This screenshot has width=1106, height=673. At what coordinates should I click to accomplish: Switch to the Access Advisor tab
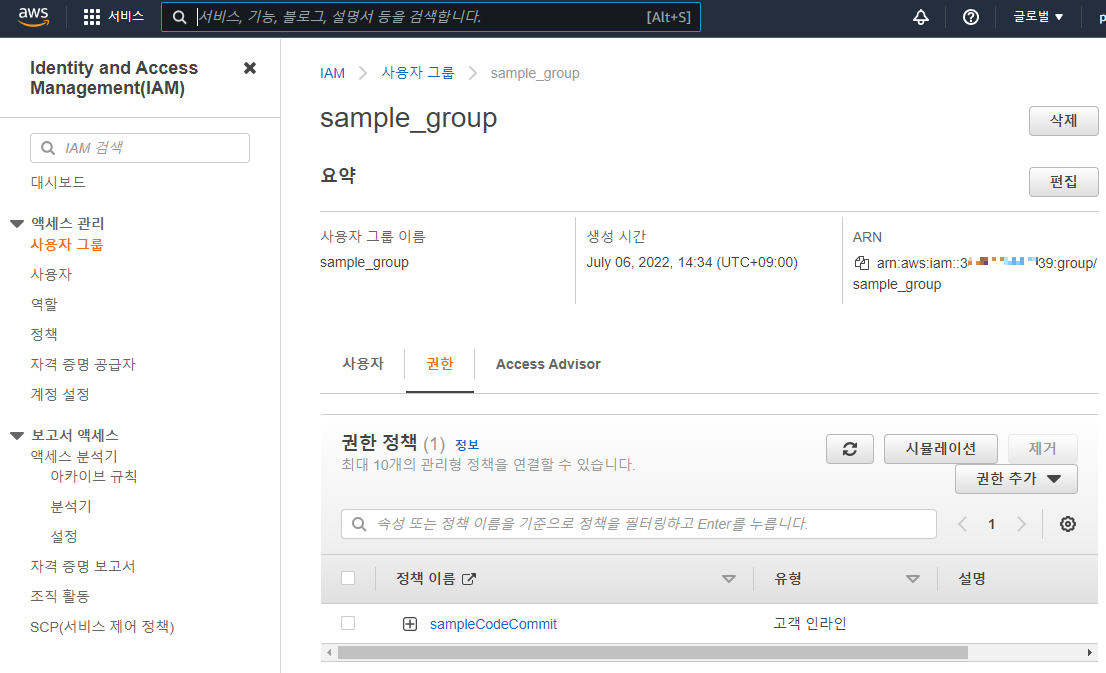[x=548, y=364]
